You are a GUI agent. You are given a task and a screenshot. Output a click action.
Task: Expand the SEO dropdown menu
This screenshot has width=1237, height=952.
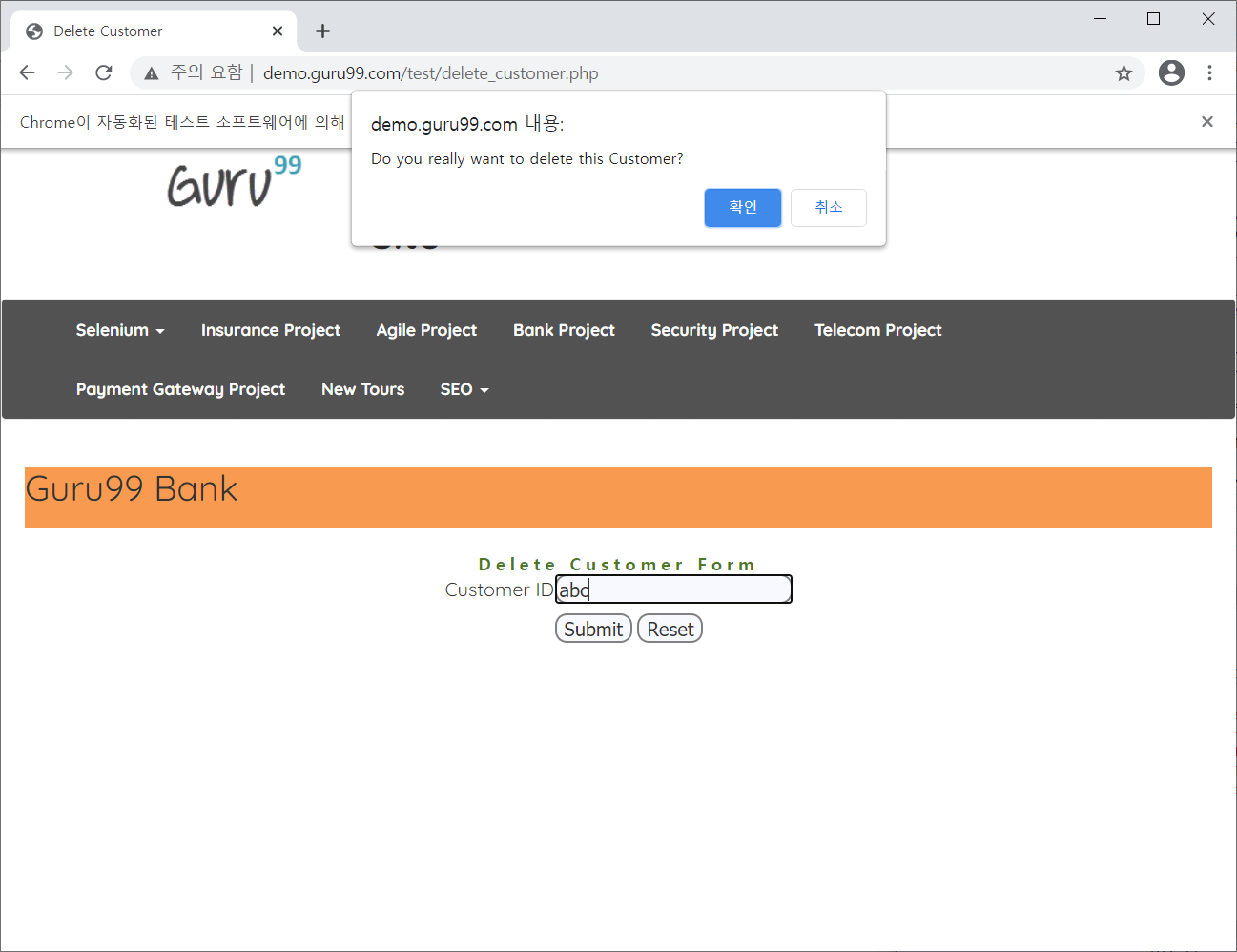pyautogui.click(x=464, y=389)
